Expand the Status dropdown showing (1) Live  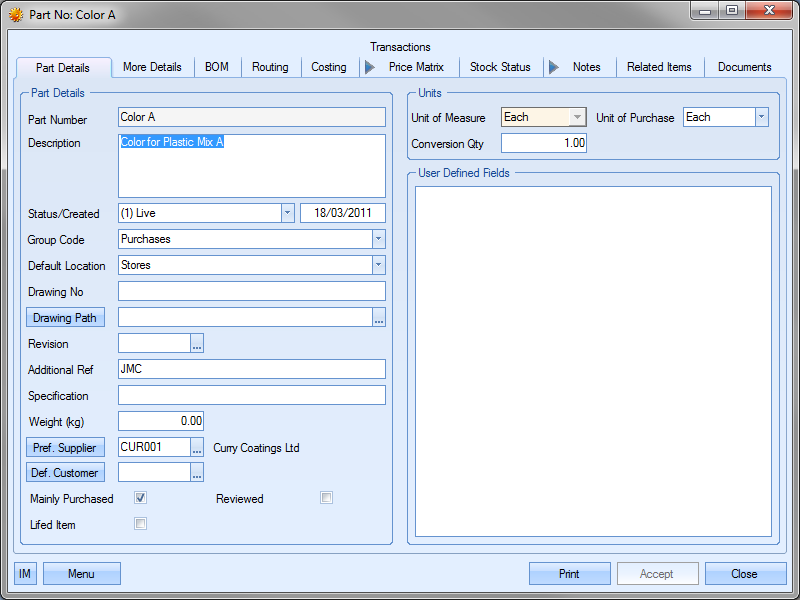coord(287,213)
